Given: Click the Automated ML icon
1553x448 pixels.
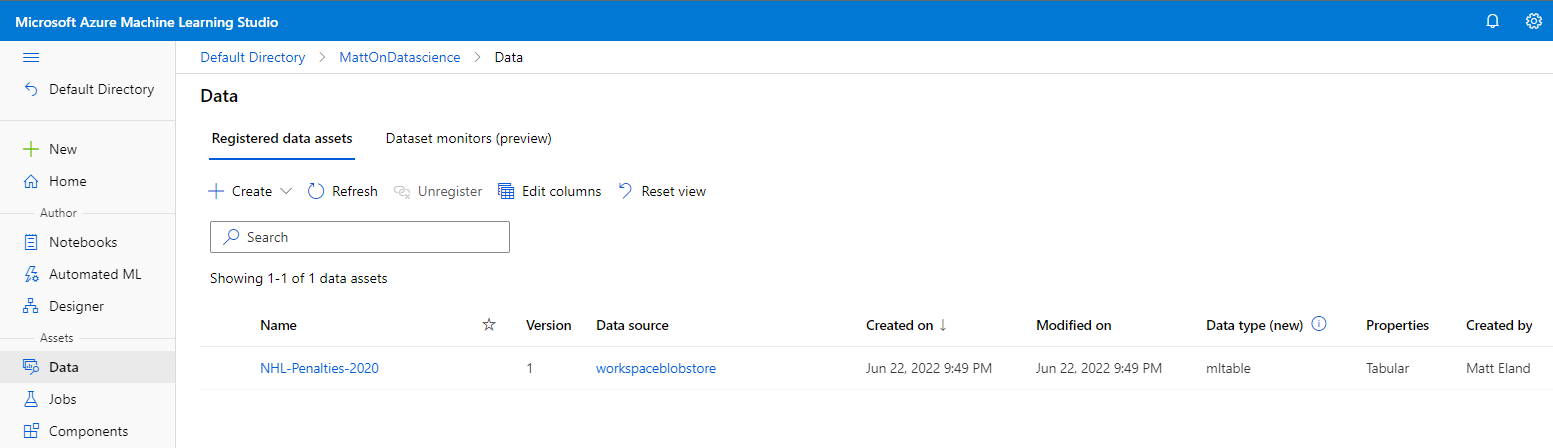Looking at the screenshot, I should point(31,275).
